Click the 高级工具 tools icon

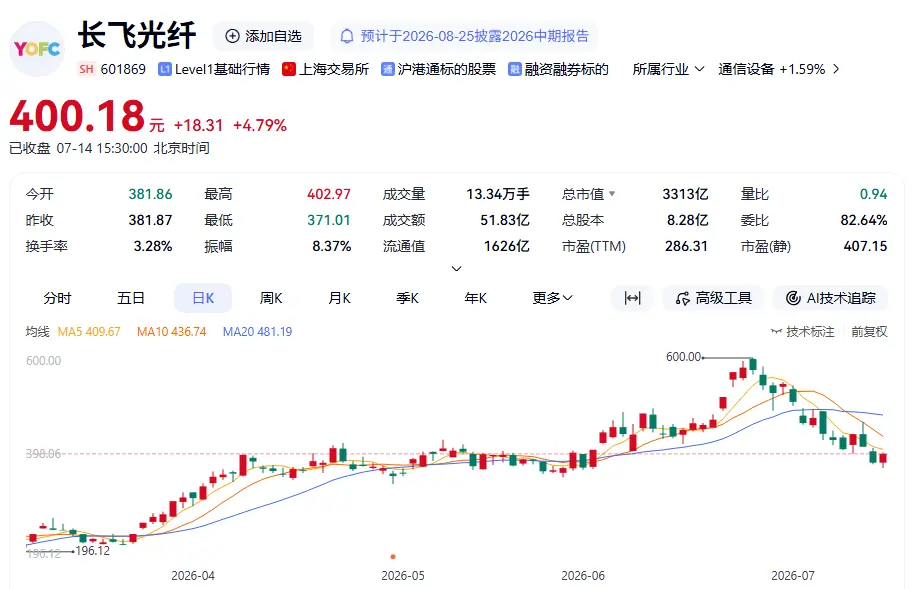click(x=683, y=299)
